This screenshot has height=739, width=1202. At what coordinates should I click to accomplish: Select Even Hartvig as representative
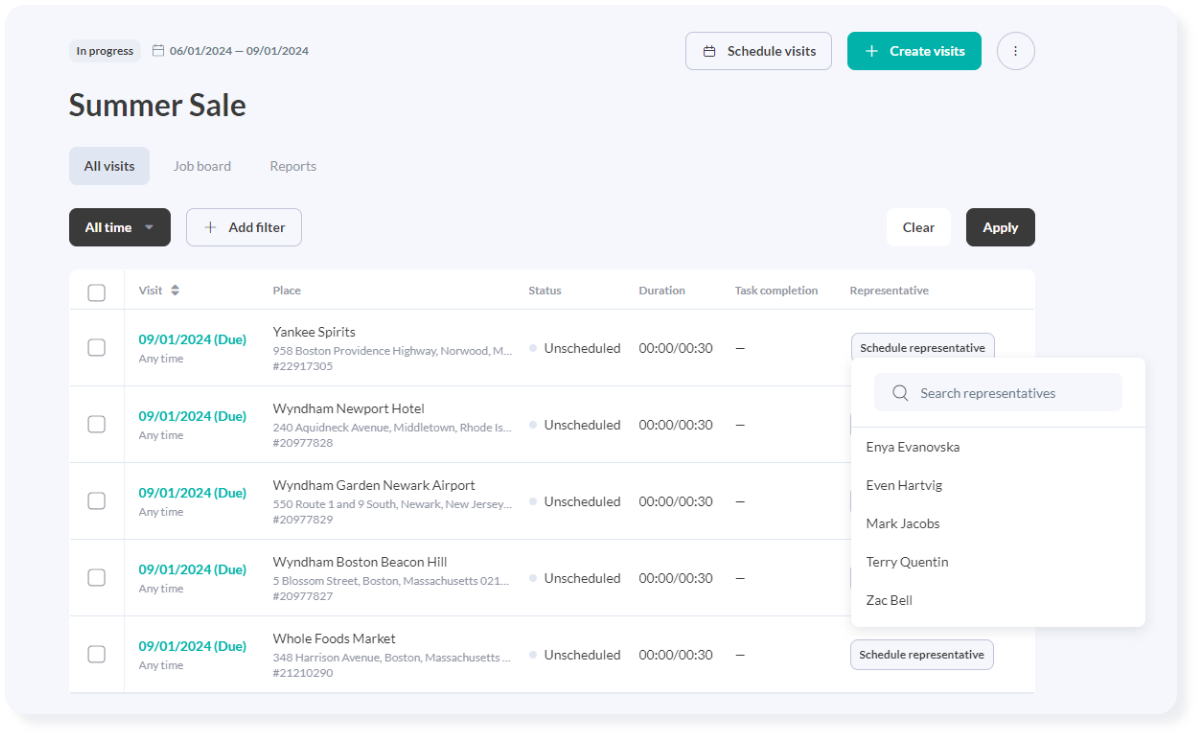[904, 485]
